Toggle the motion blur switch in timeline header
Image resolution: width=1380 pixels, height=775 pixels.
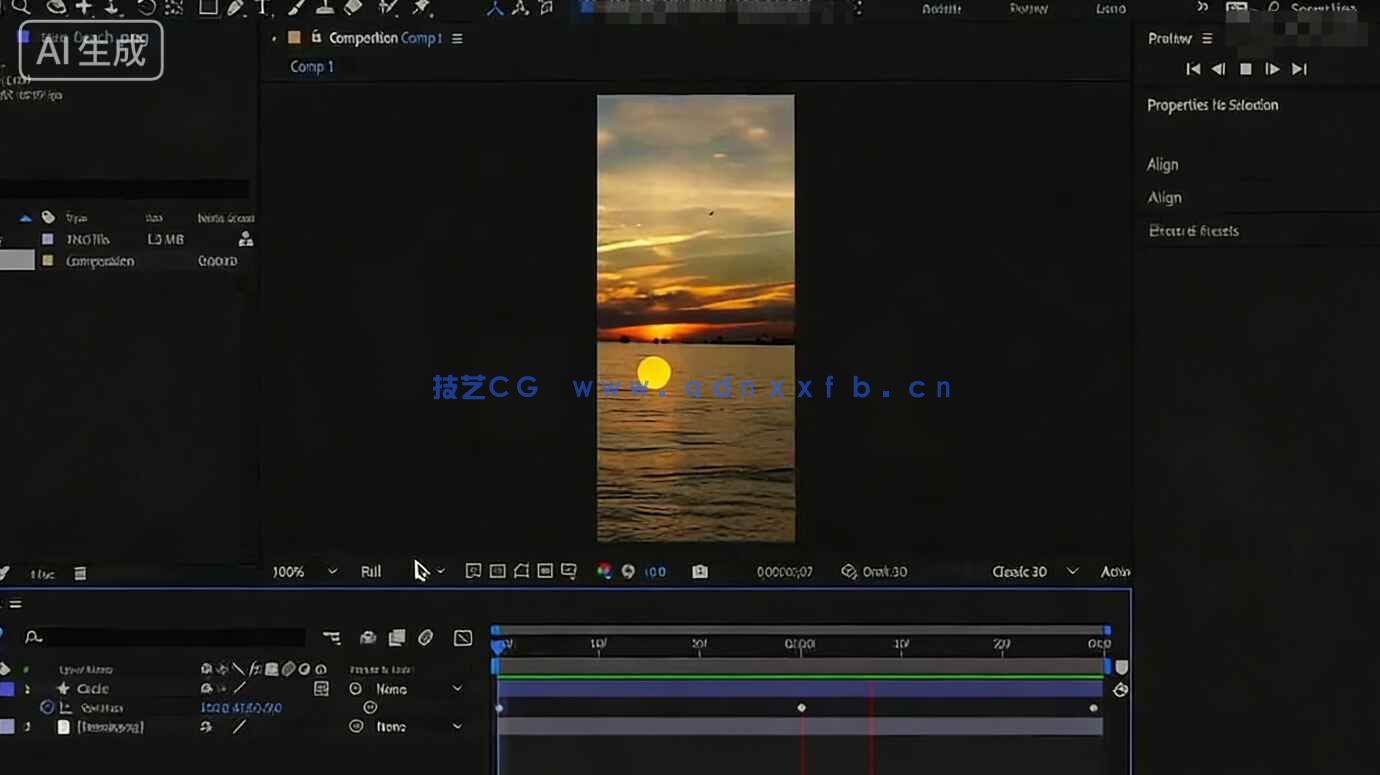pos(425,638)
